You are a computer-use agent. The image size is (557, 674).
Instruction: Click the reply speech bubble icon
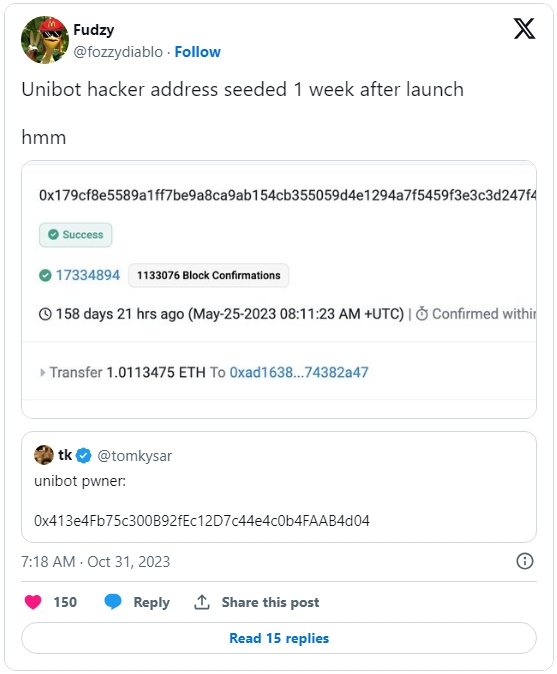pos(113,602)
